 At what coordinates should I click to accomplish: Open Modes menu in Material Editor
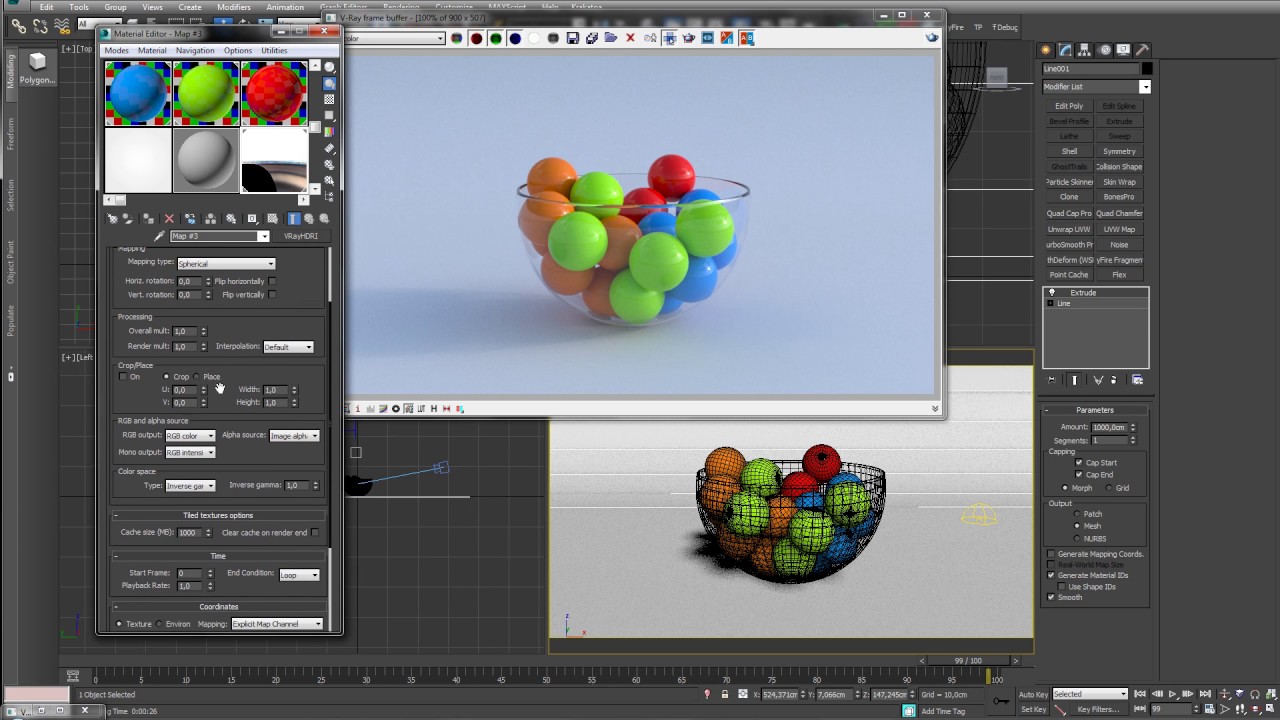click(116, 50)
